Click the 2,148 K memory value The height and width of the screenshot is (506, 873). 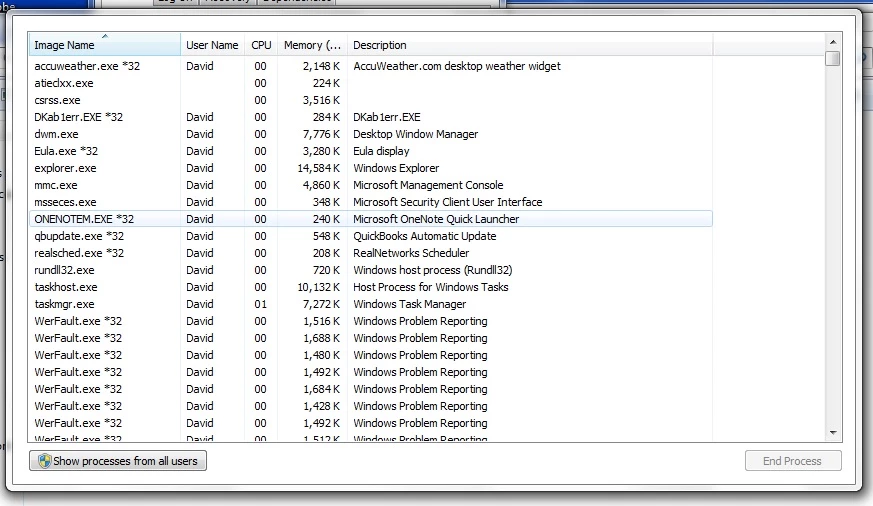coord(321,66)
